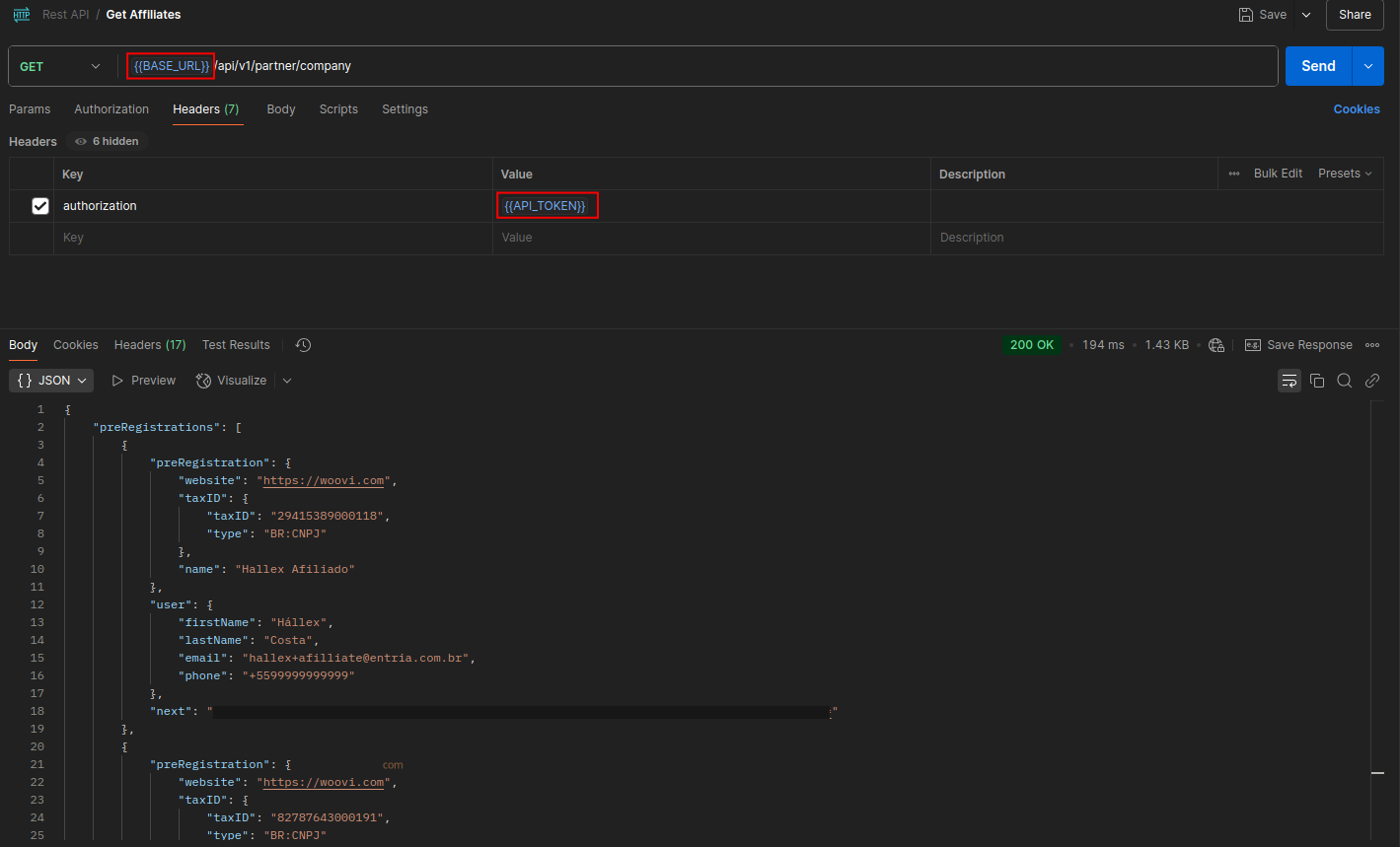Open search in the response body
Image resolution: width=1400 pixels, height=847 pixels.
point(1344,381)
